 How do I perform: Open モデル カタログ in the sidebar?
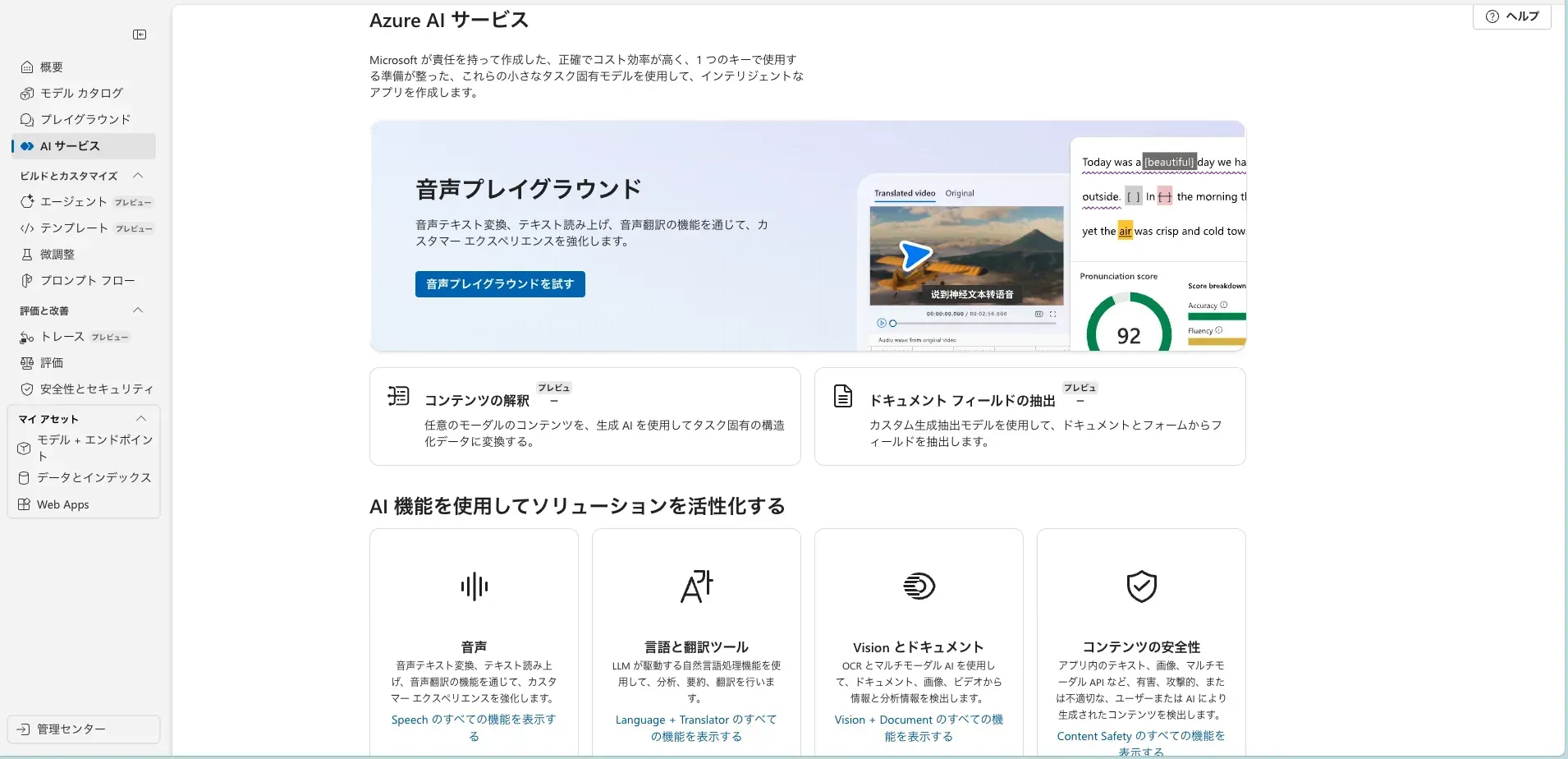(x=81, y=93)
